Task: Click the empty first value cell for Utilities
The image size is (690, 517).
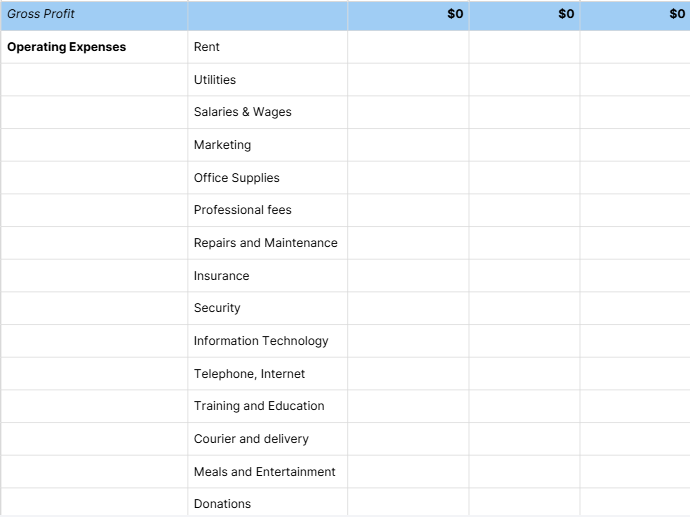Action: click(408, 80)
